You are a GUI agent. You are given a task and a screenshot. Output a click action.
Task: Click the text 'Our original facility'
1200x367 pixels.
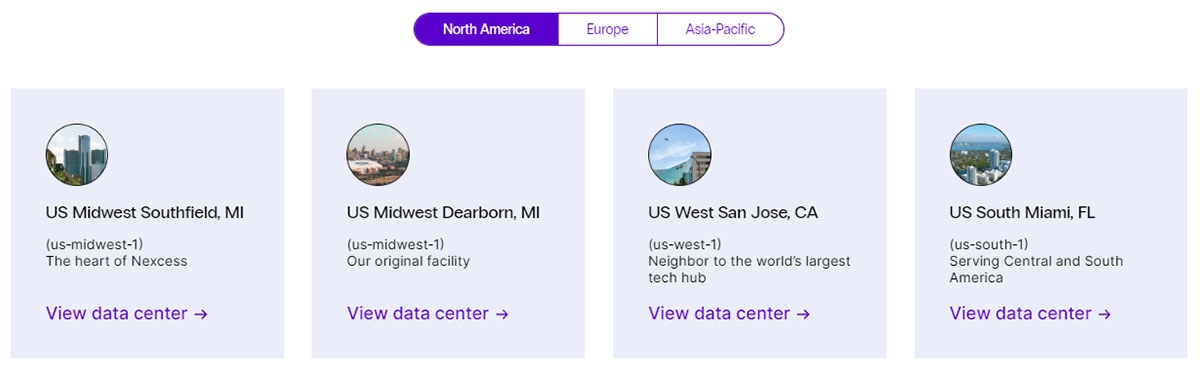point(408,261)
